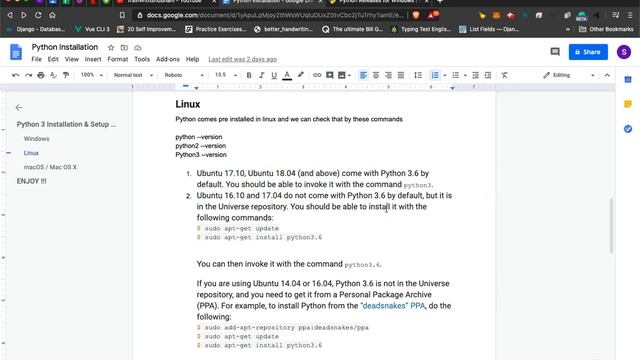Activate the paint format tool
This screenshot has height=360, width=640.
(x=66, y=75)
